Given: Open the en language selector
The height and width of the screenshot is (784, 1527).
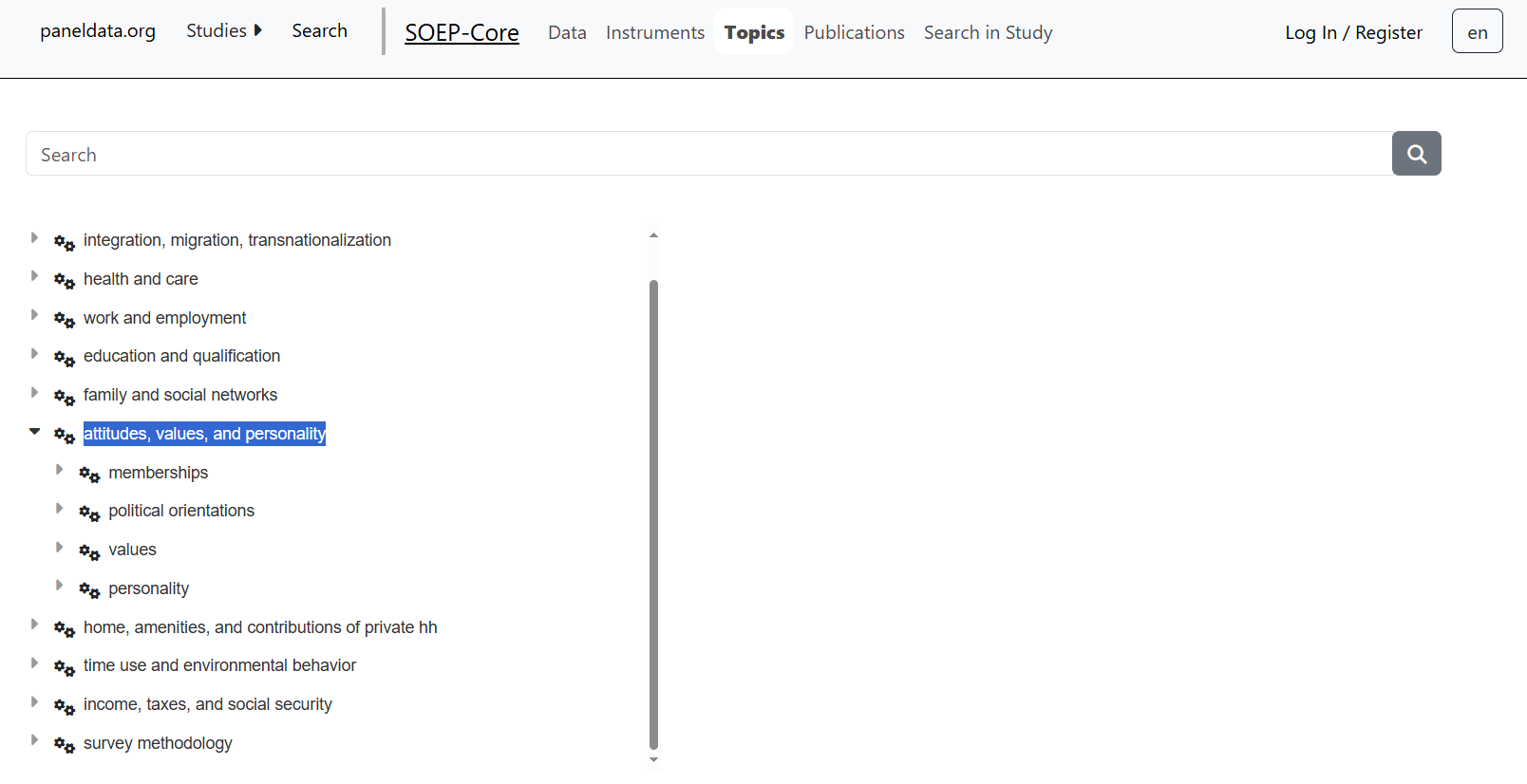Looking at the screenshot, I should tap(1477, 31).
